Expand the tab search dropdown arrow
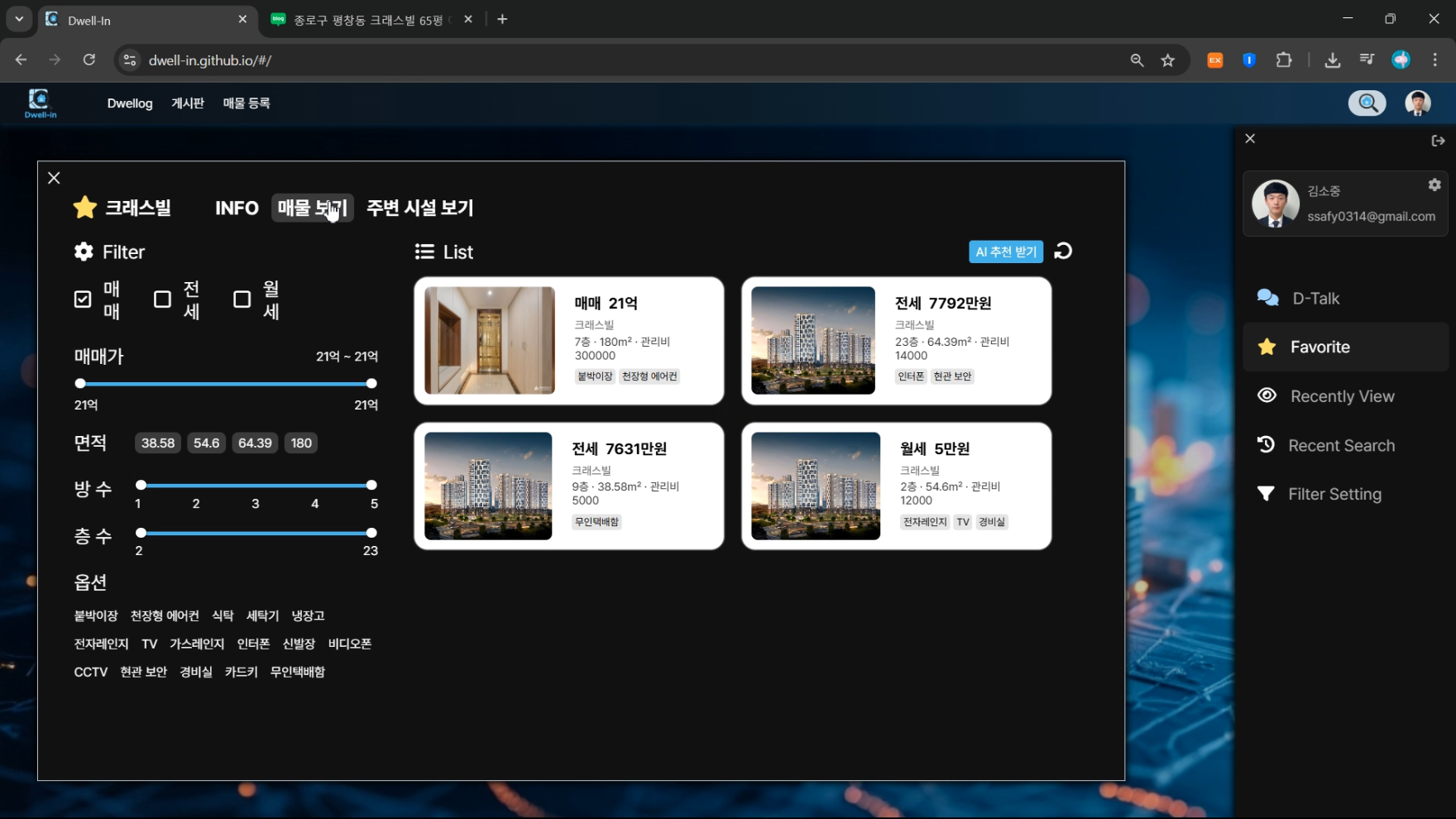Image resolution: width=1456 pixels, height=819 pixels. (18, 18)
